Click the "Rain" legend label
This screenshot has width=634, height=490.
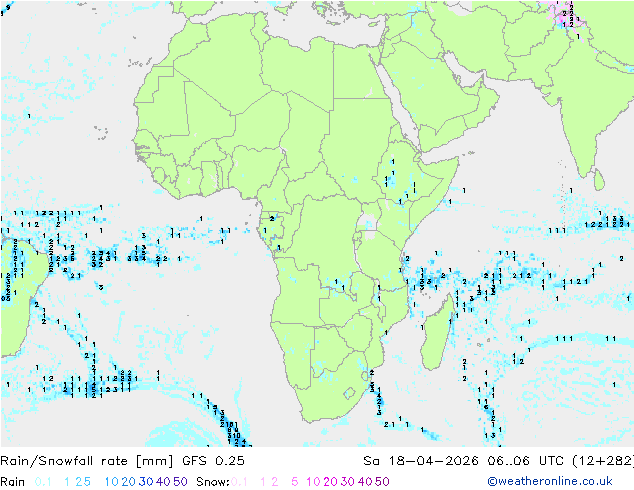13,482
